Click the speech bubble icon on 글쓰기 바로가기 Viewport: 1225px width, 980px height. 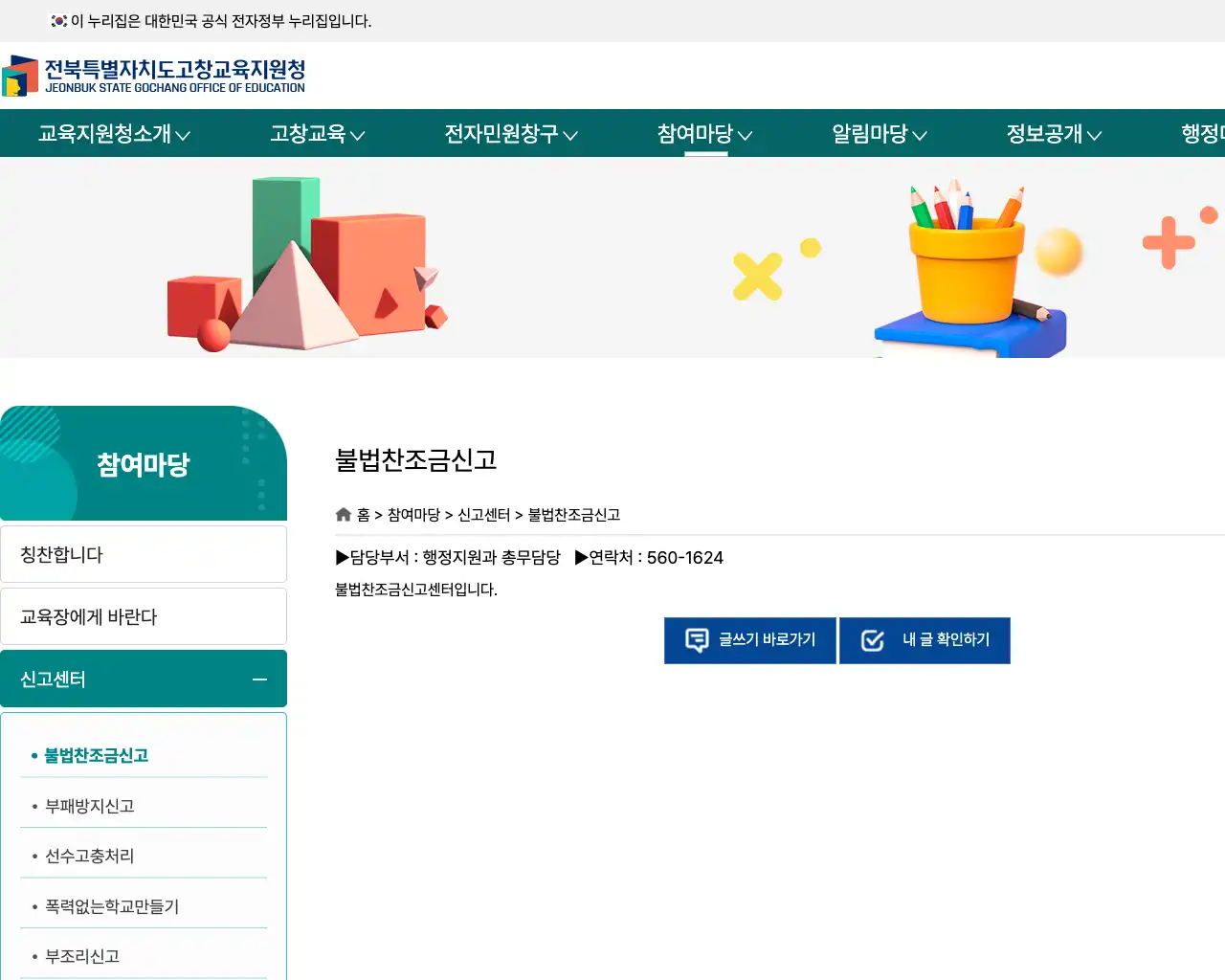(697, 640)
